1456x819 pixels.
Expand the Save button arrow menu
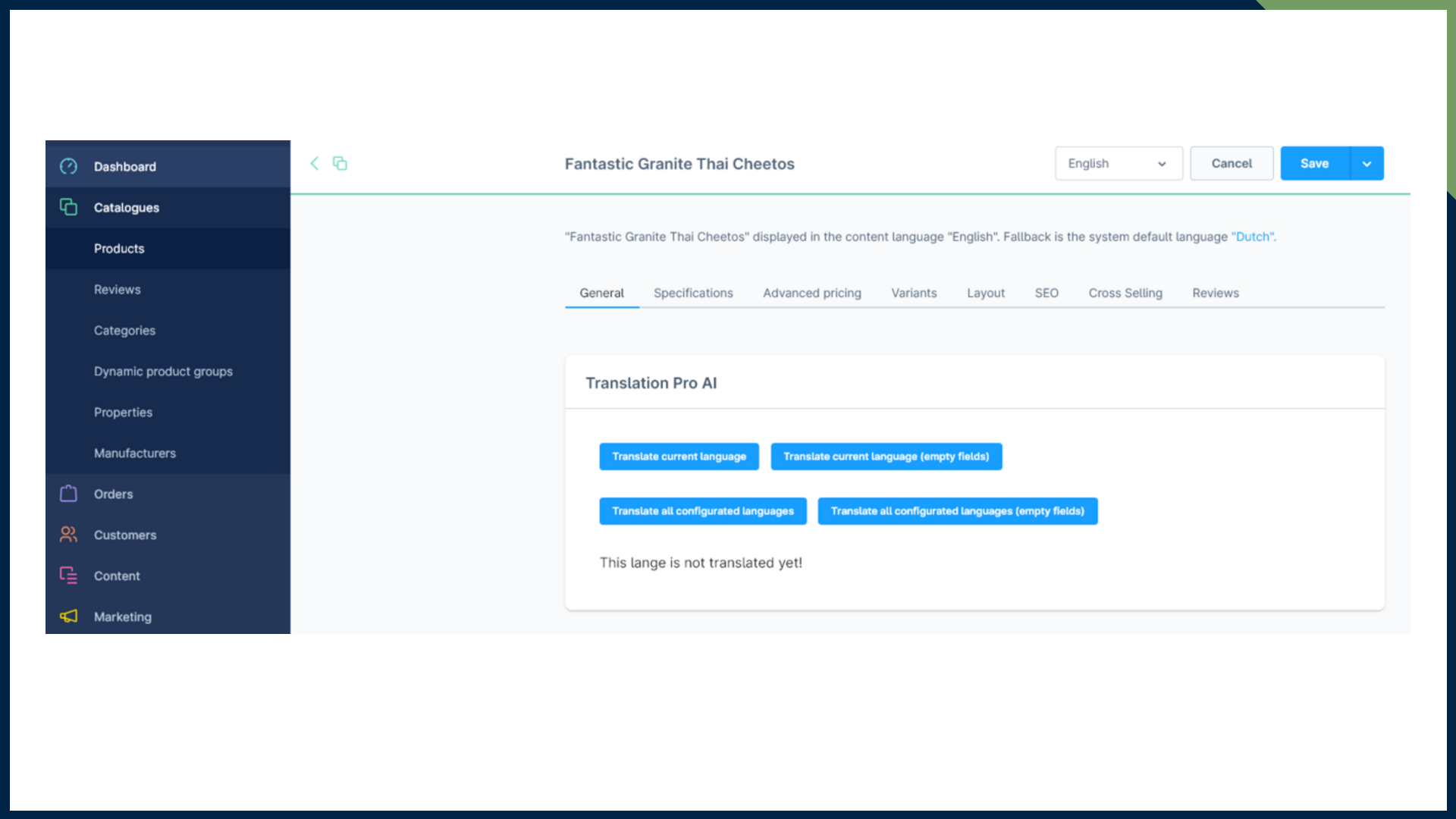(x=1367, y=163)
